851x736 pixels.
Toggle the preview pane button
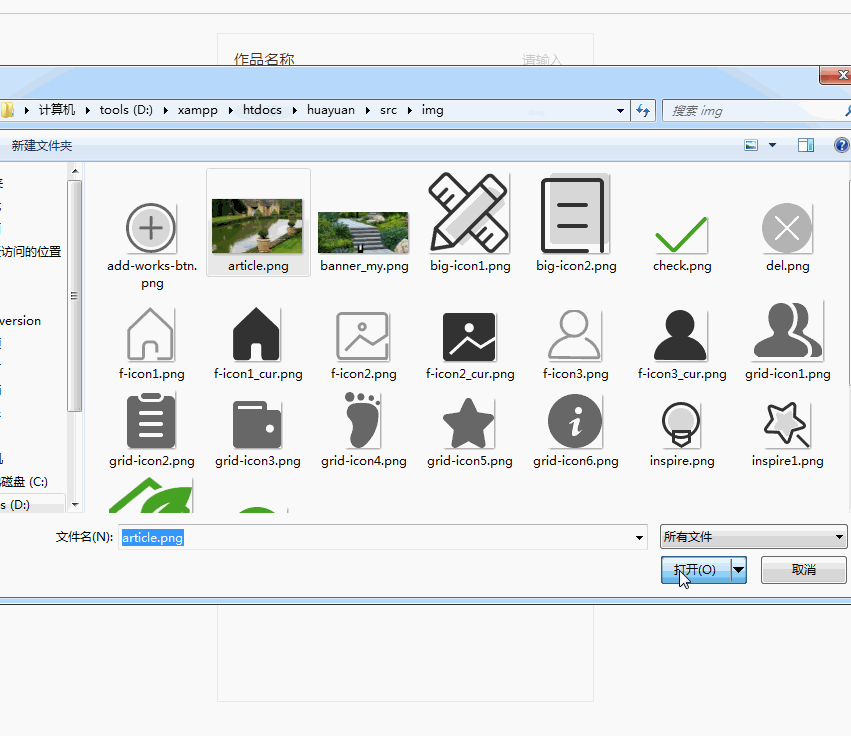pos(805,146)
